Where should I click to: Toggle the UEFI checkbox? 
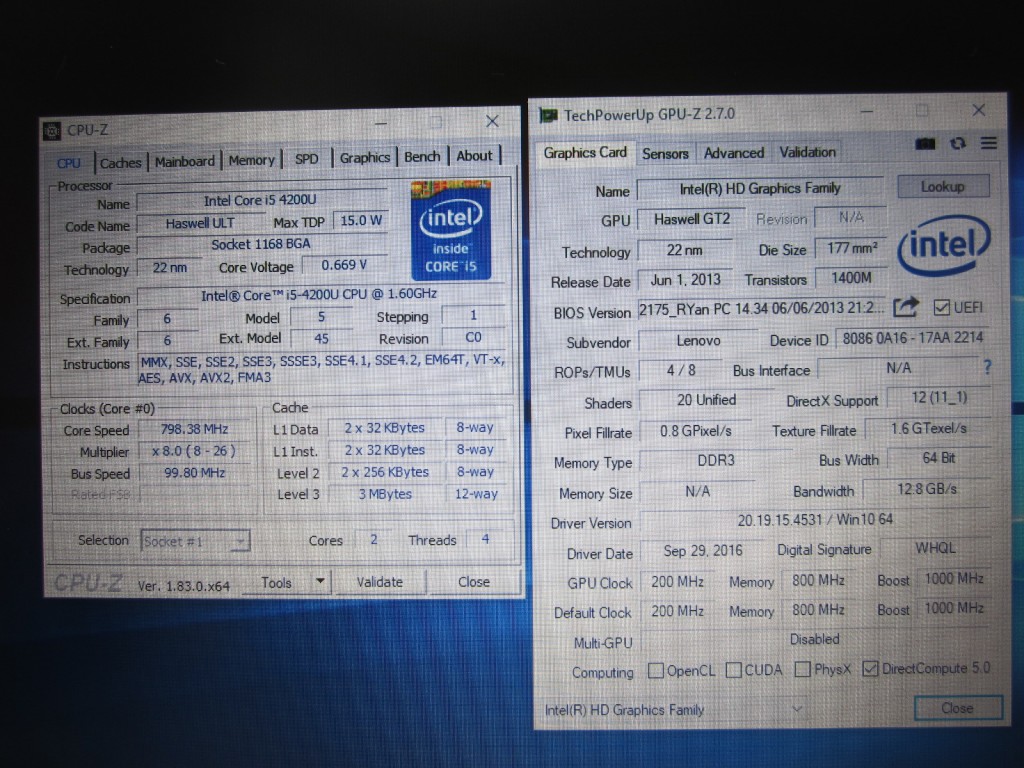click(x=941, y=308)
